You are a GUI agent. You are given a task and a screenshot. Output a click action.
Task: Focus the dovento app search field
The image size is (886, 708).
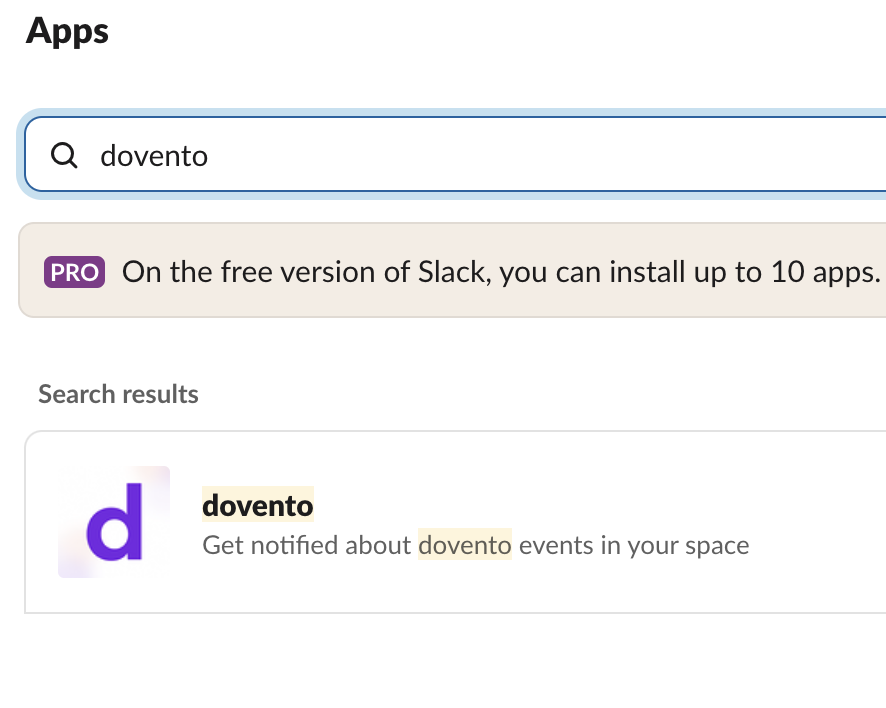pos(455,154)
